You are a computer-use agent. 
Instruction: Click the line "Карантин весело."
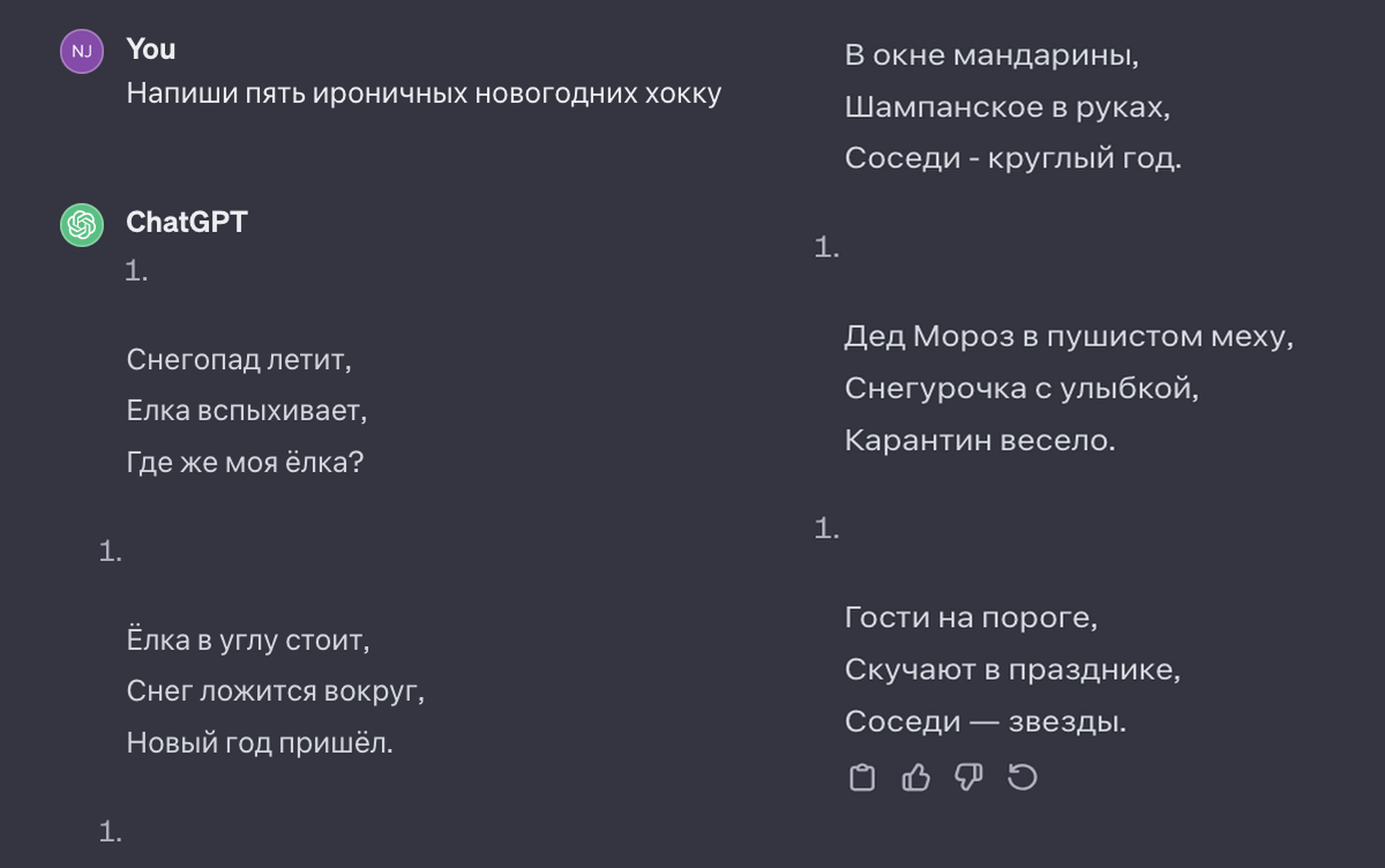pyautogui.click(x=979, y=440)
